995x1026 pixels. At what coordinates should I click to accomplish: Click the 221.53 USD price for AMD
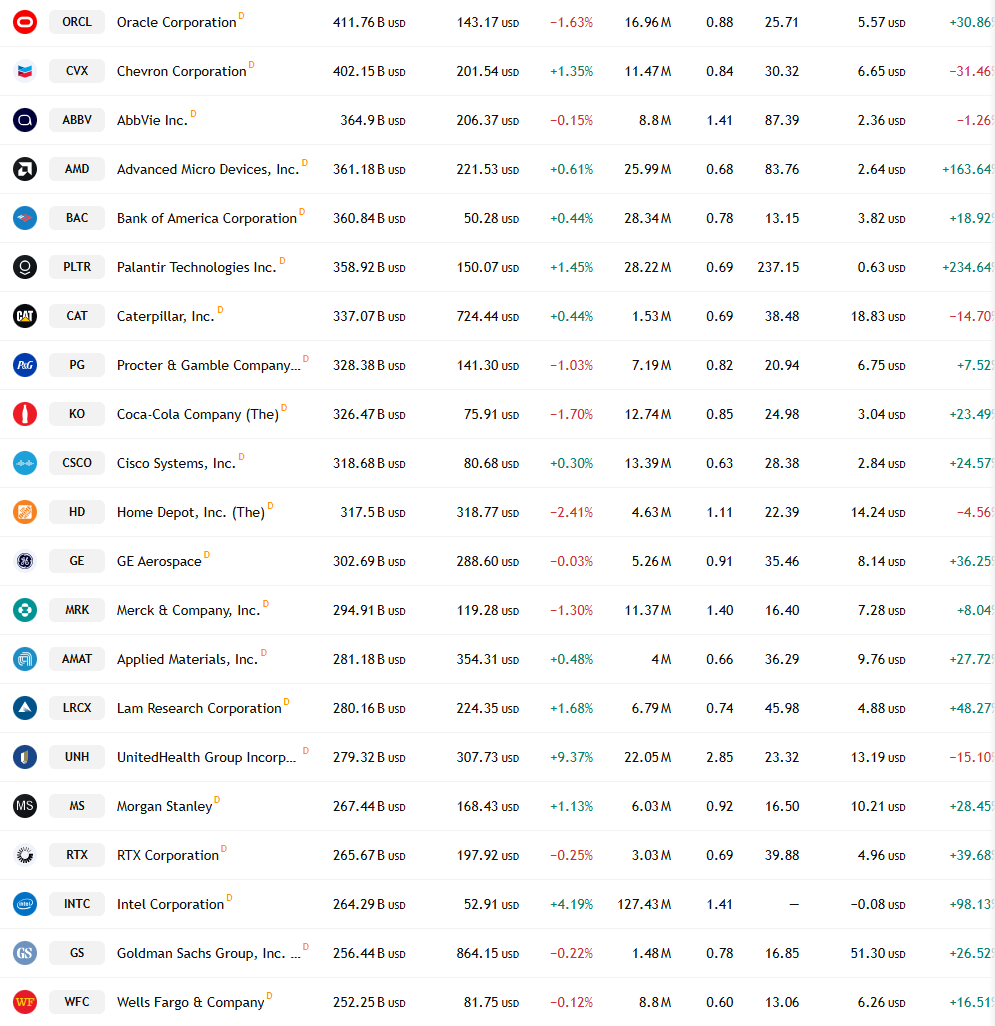click(x=487, y=169)
